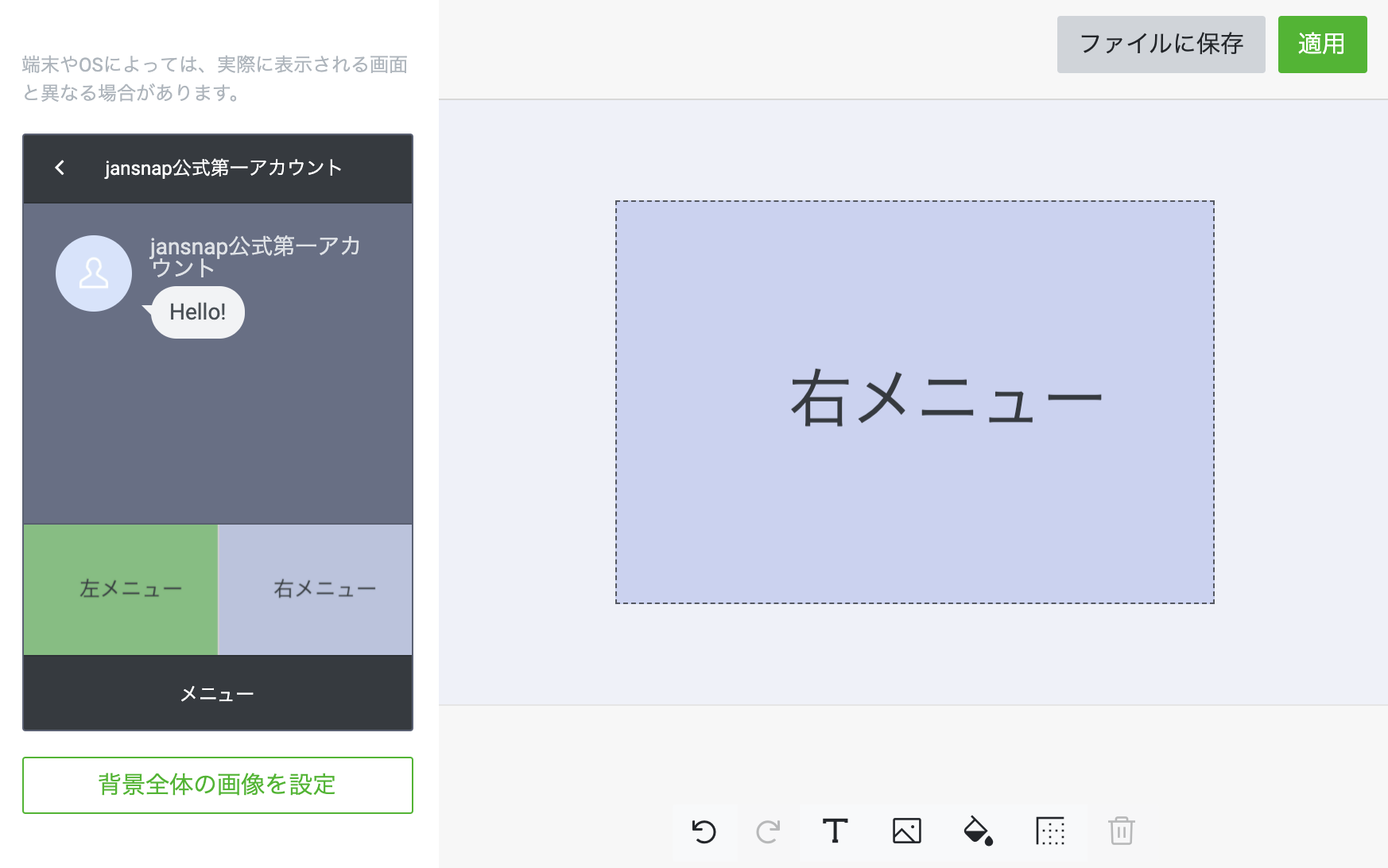The image size is (1388, 868).
Task: Click the Hello! chat bubble
Action: pos(197,312)
